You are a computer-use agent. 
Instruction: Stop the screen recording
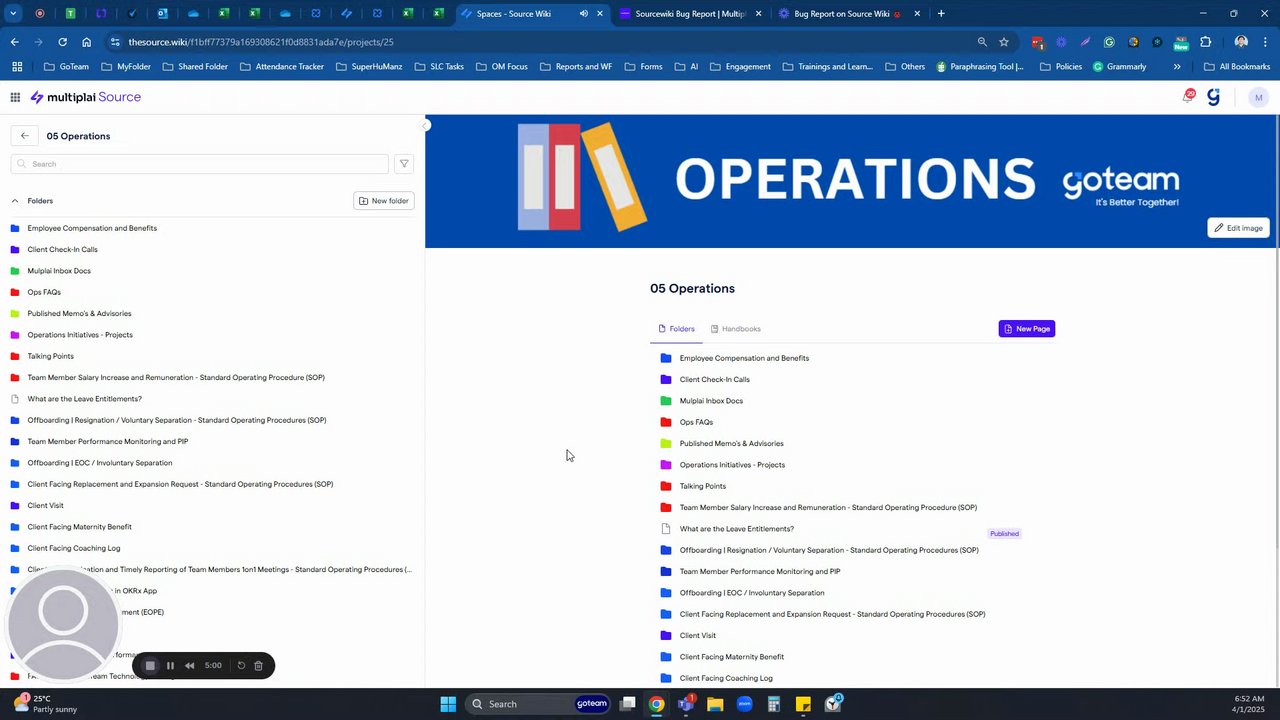click(x=150, y=666)
